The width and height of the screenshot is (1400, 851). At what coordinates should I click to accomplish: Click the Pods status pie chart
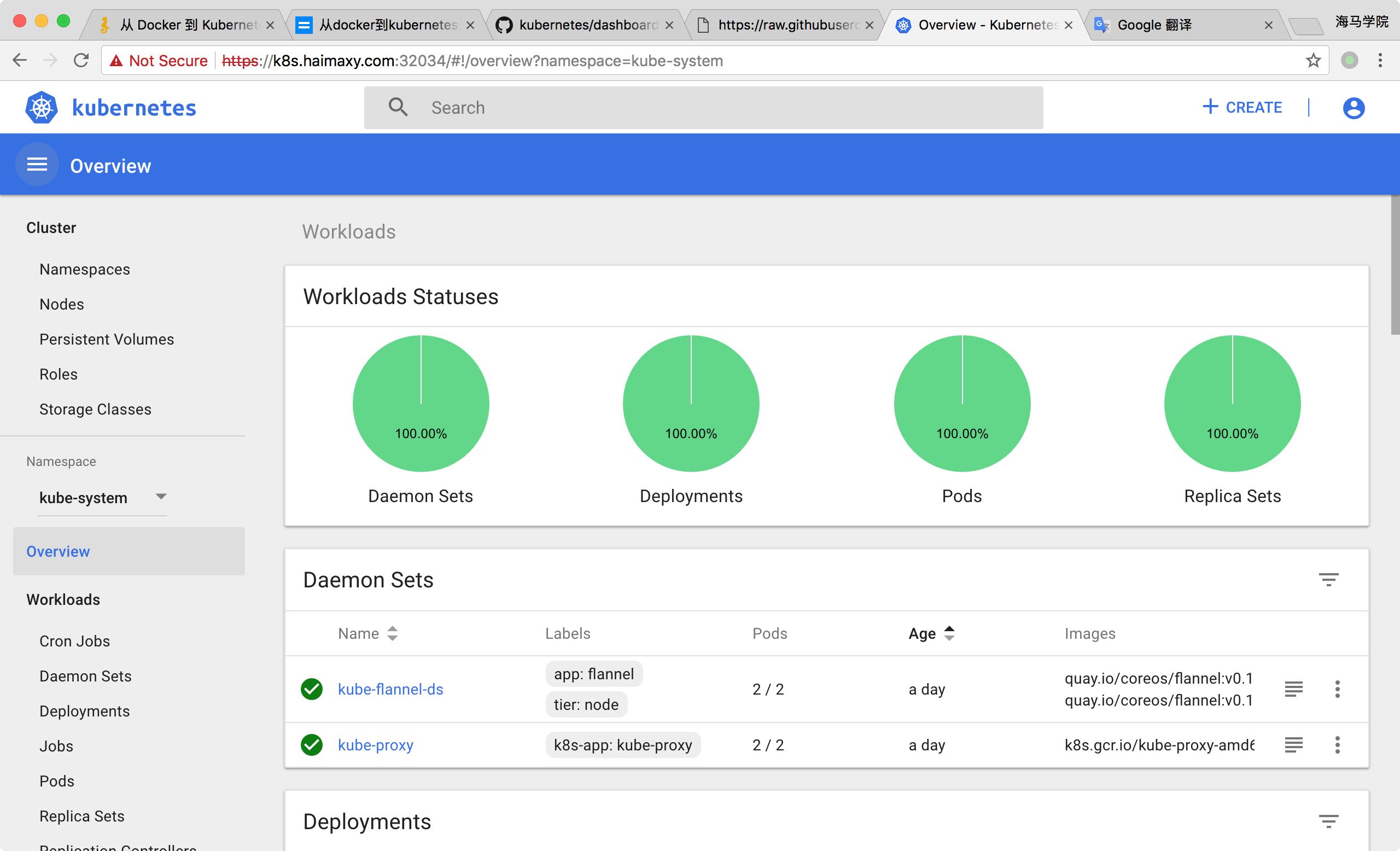(x=961, y=403)
